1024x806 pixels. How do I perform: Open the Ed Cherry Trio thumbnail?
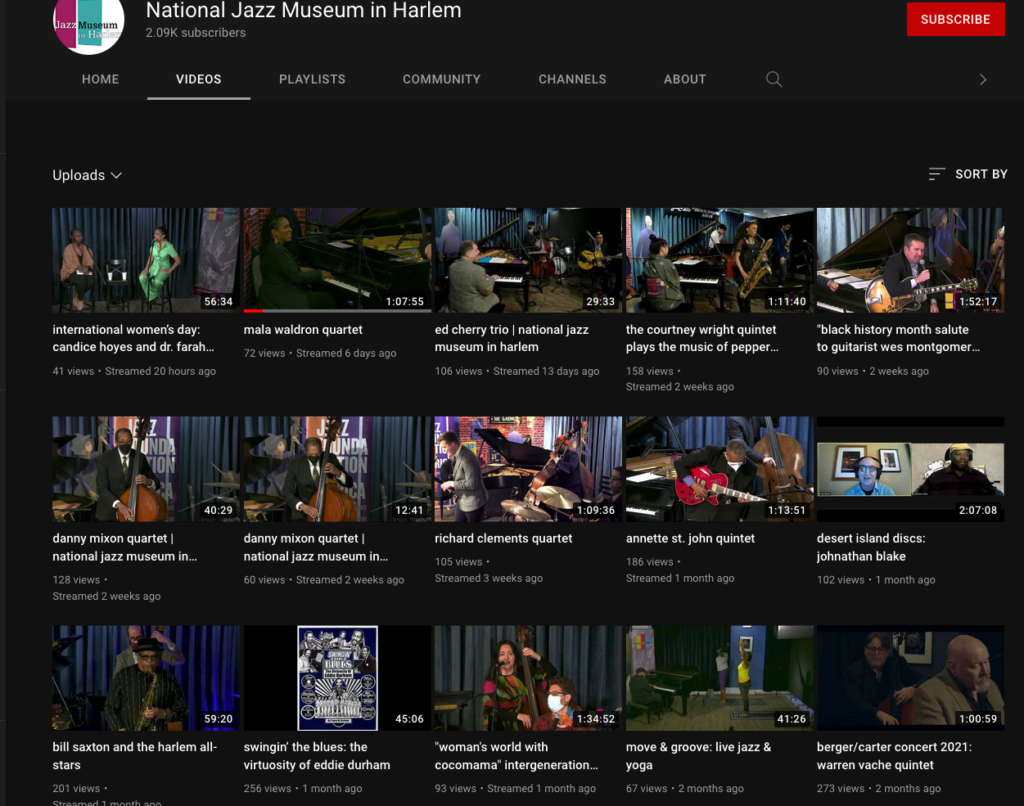coord(528,260)
